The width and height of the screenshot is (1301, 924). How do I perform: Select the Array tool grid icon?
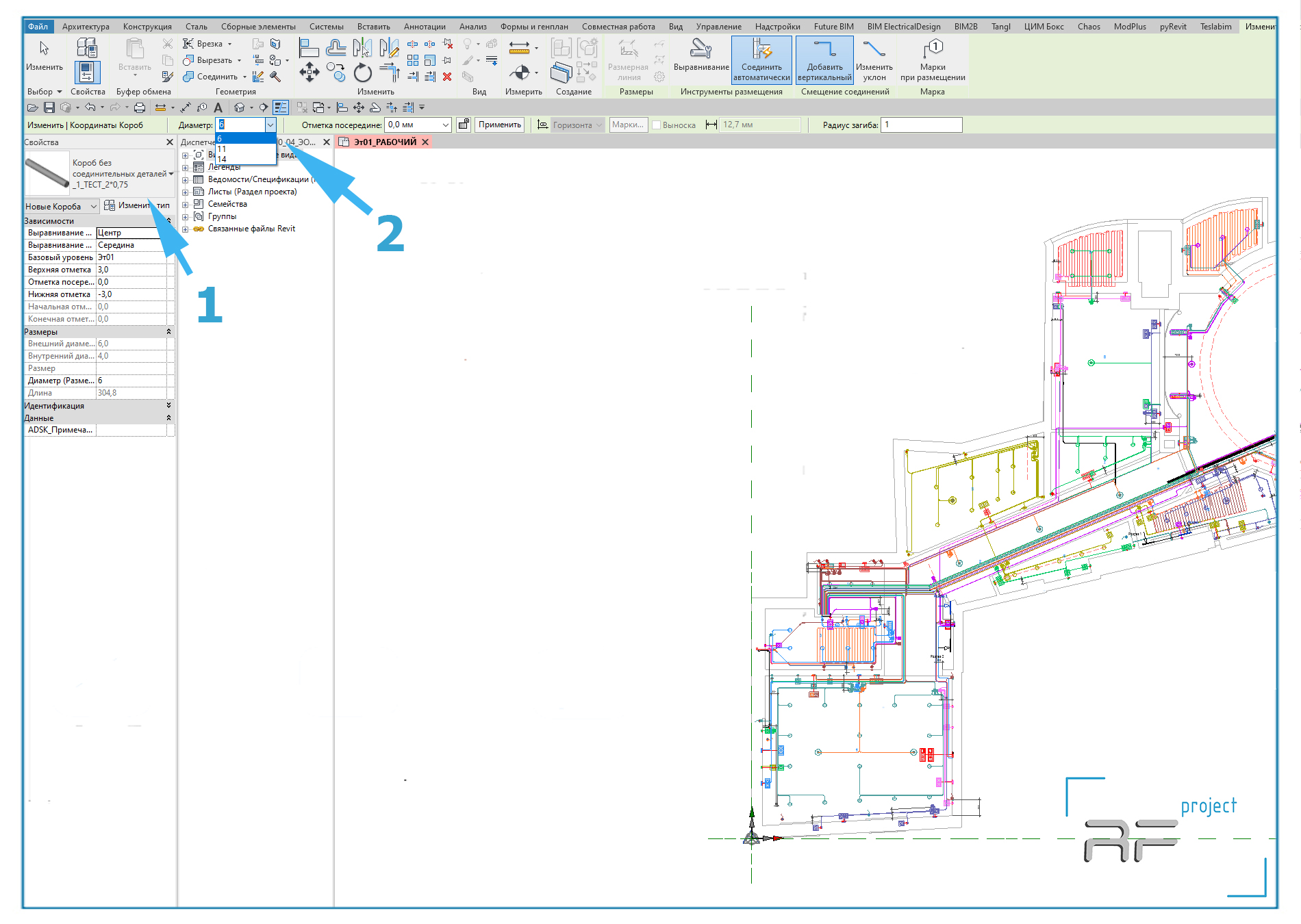click(413, 60)
